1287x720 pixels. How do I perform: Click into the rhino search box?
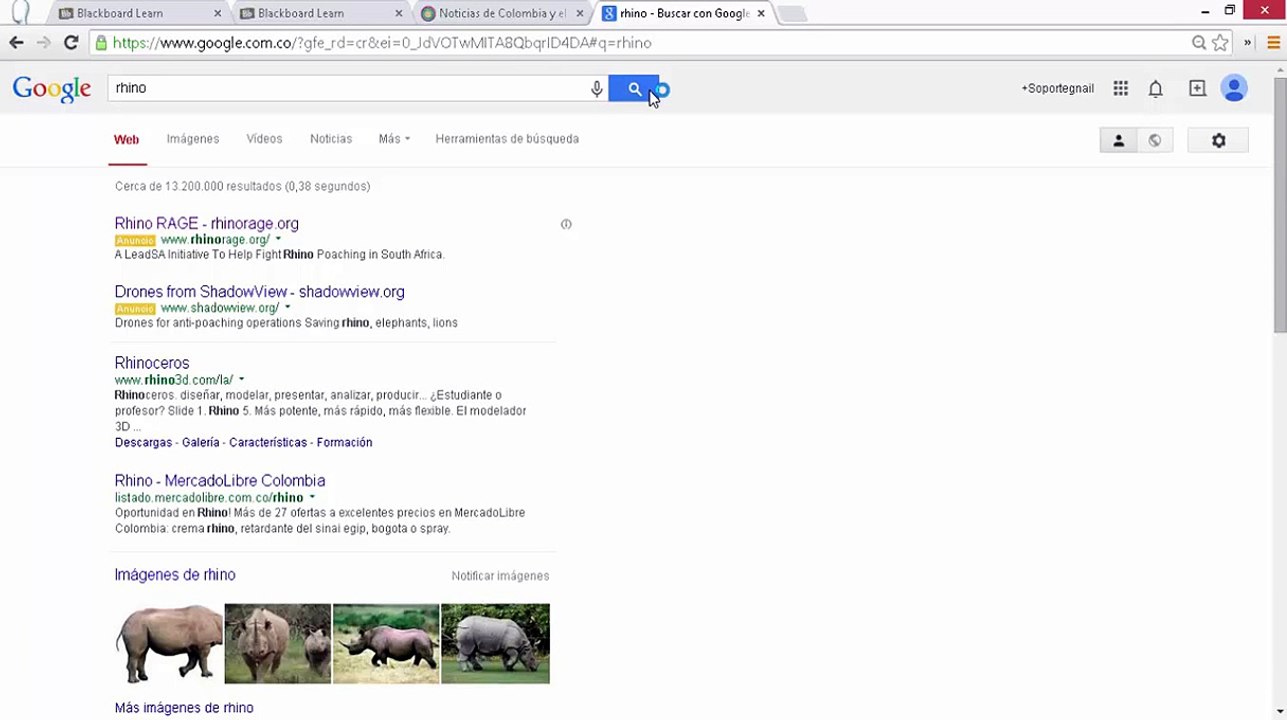coord(347,88)
